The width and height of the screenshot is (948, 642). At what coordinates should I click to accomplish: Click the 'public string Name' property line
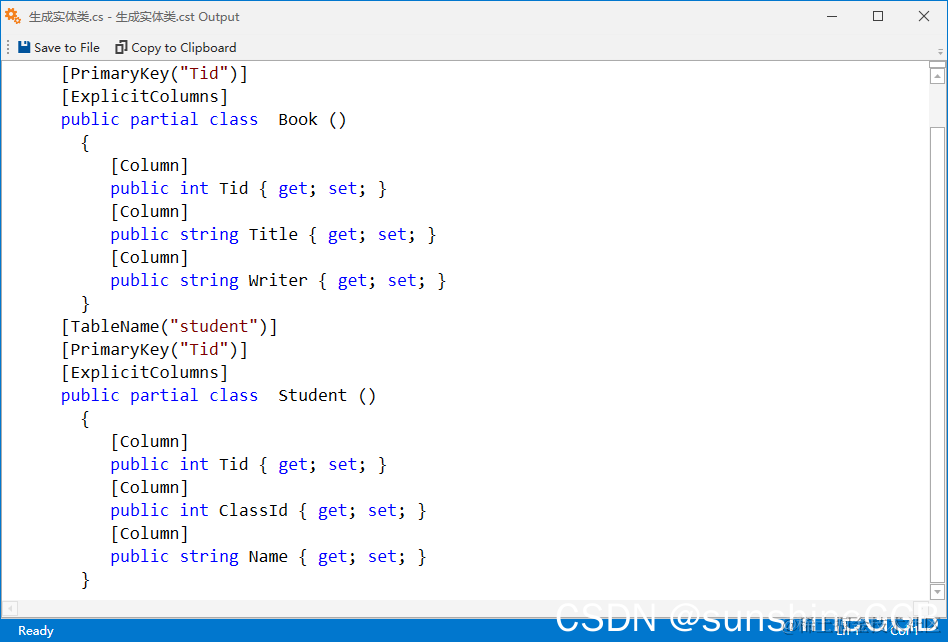(x=268, y=557)
